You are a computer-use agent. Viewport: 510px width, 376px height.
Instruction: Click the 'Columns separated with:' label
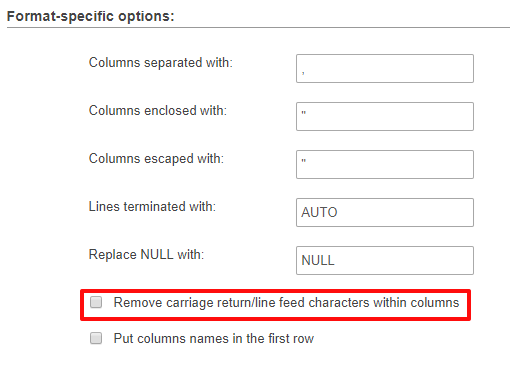pyautogui.click(x=161, y=63)
